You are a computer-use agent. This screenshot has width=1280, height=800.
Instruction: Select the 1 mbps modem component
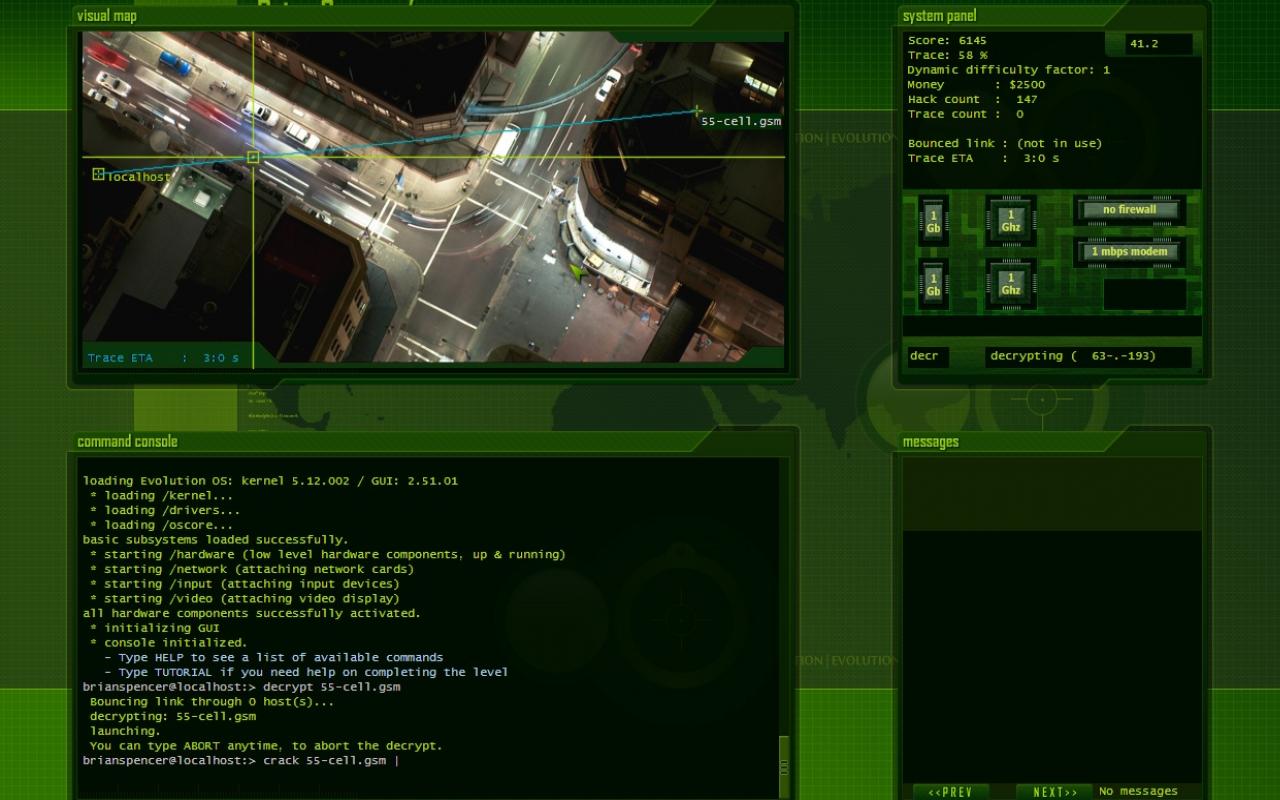(1129, 252)
